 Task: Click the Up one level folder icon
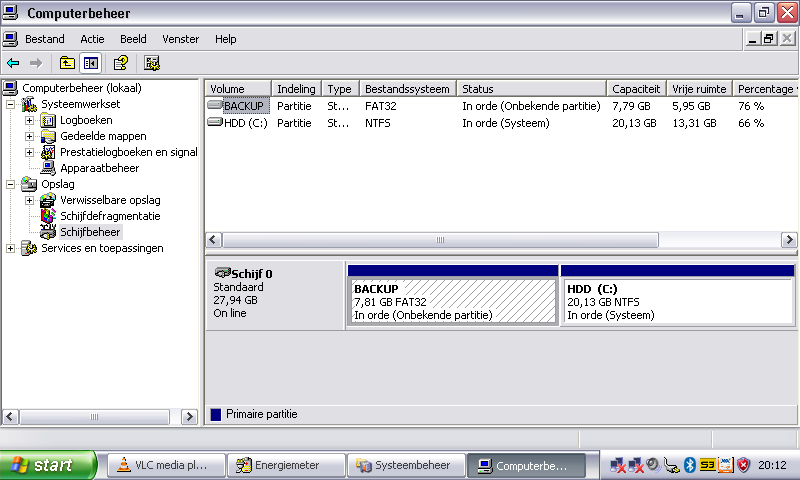pos(67,63)
